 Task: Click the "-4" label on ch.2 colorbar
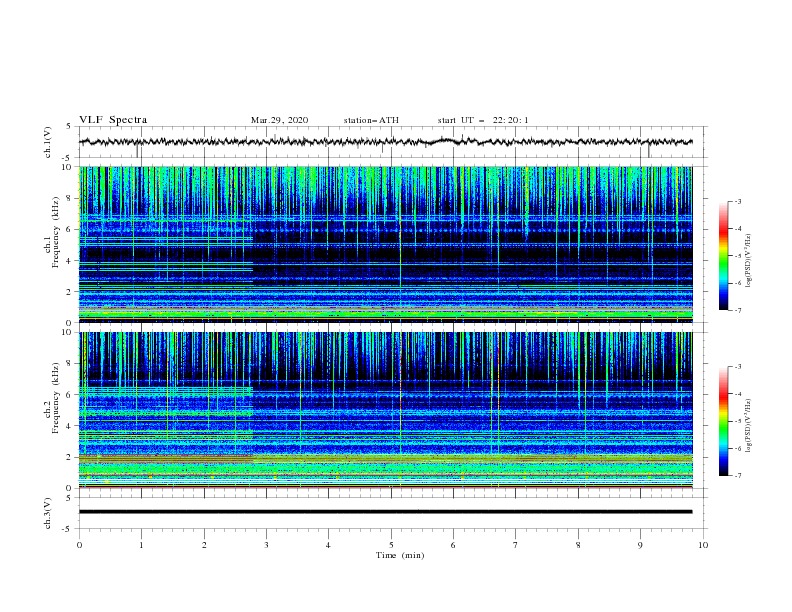coord(737,394)
